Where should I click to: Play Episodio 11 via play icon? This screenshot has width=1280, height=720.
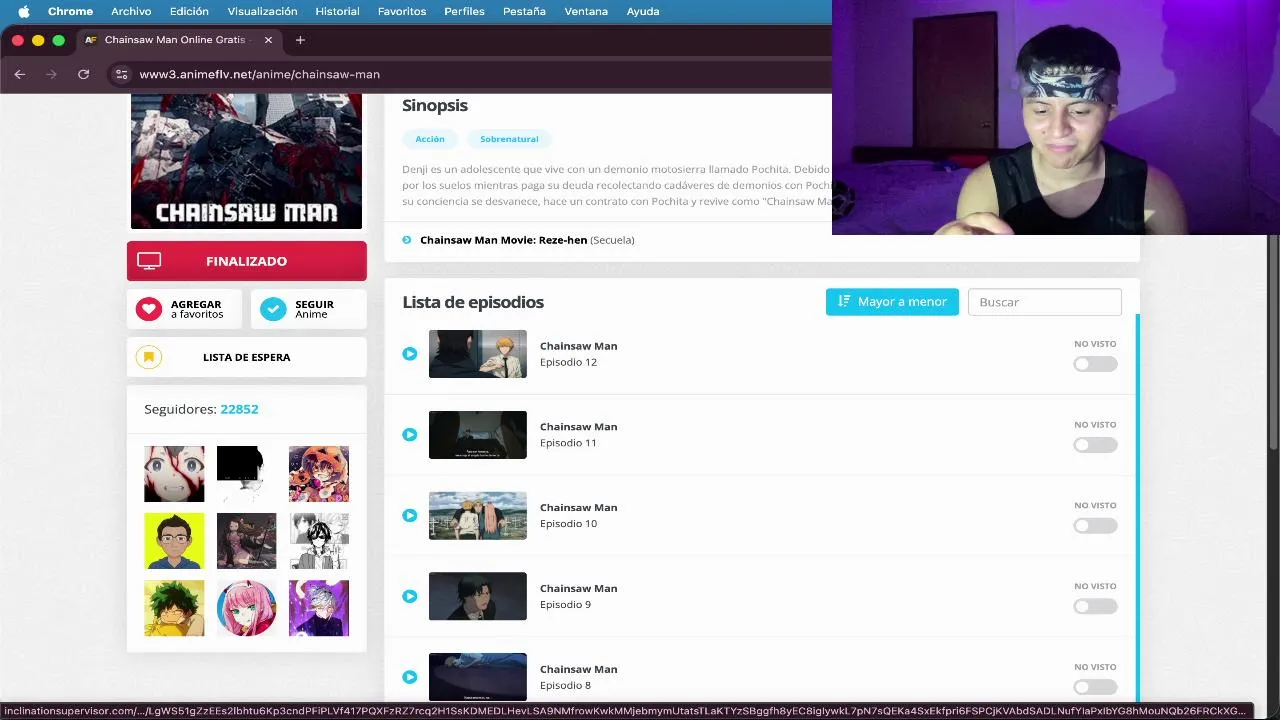tap(410, 435)
